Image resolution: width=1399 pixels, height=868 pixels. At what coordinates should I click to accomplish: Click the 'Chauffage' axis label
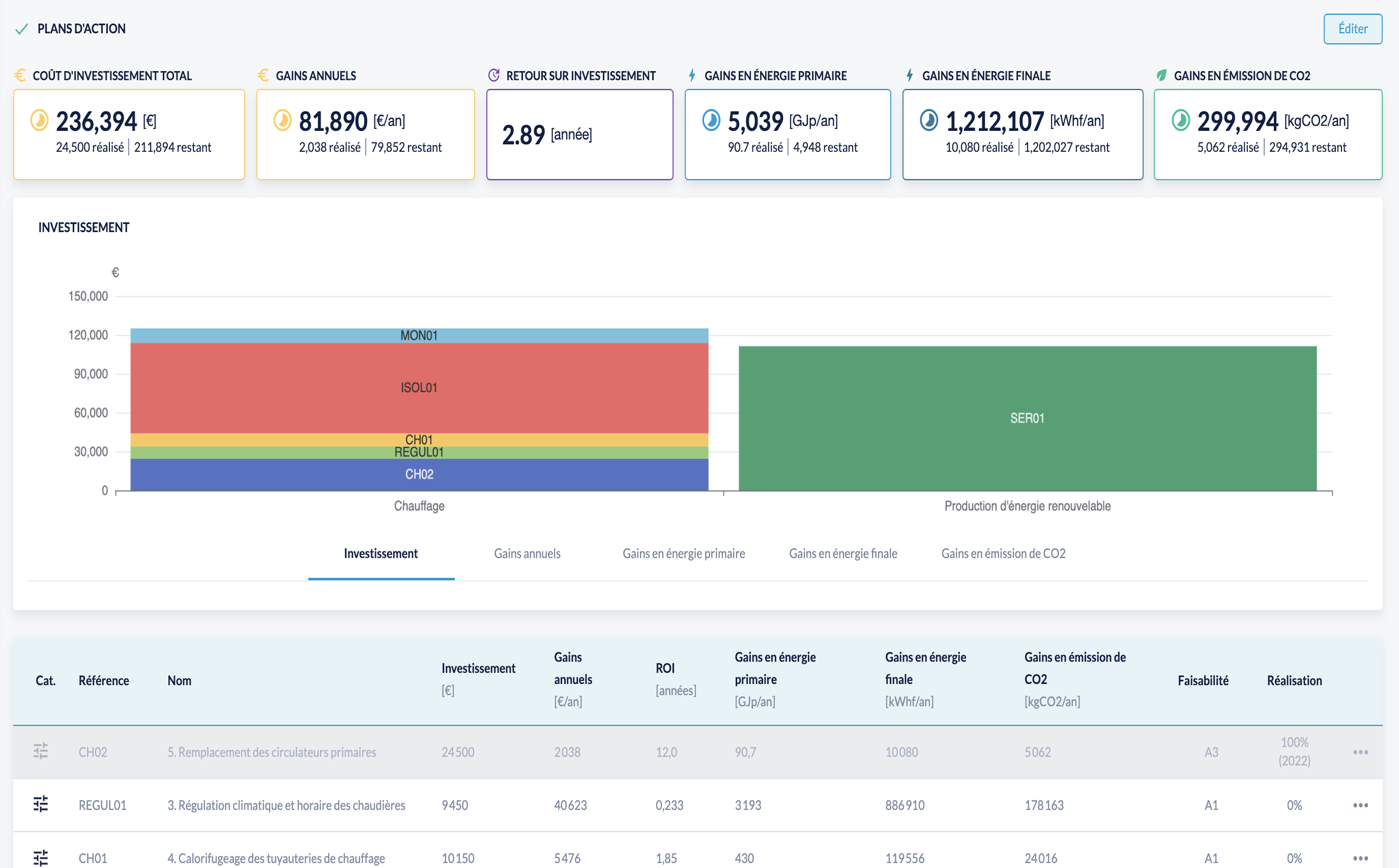(x=420, y=506)
